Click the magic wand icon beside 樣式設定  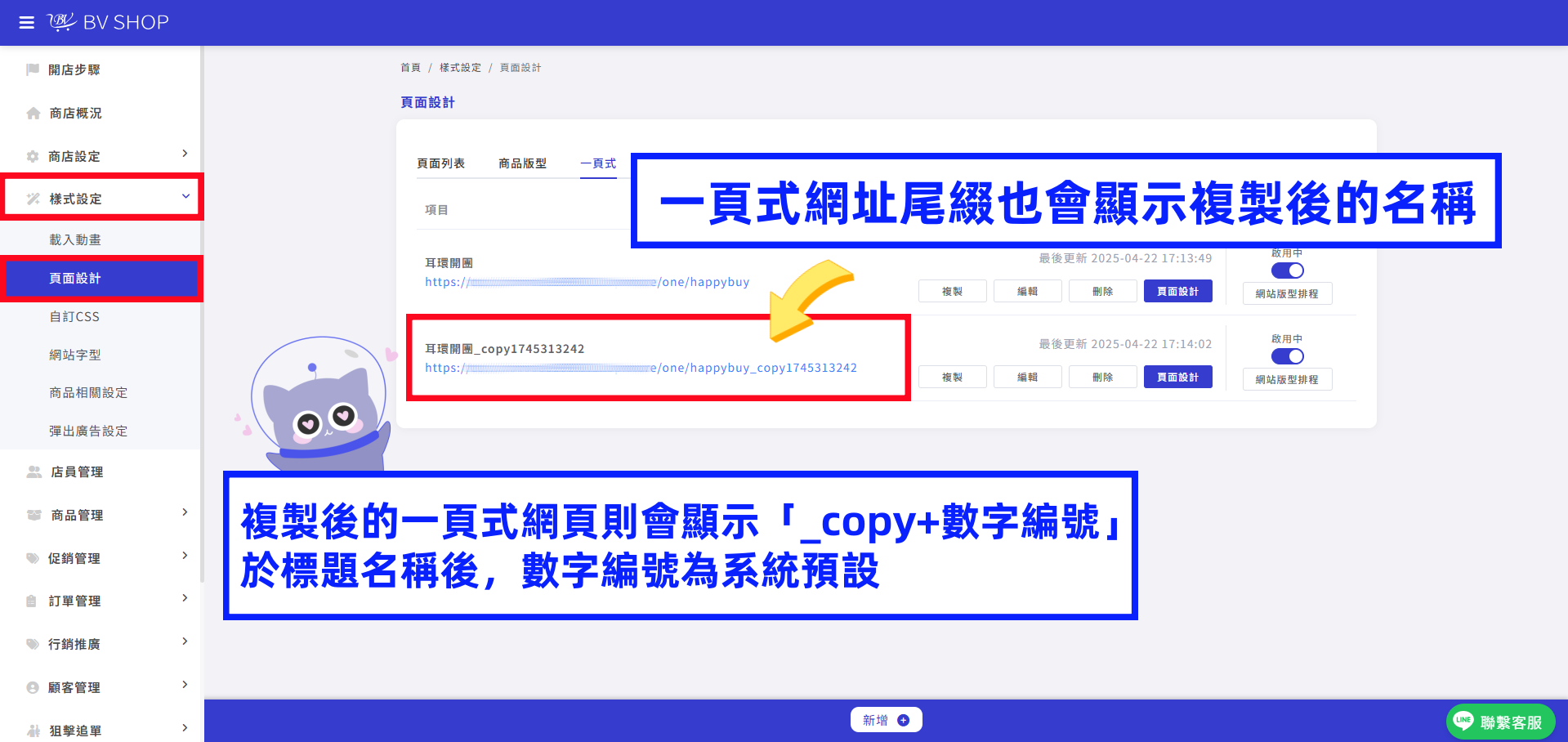tap(34, 199)
